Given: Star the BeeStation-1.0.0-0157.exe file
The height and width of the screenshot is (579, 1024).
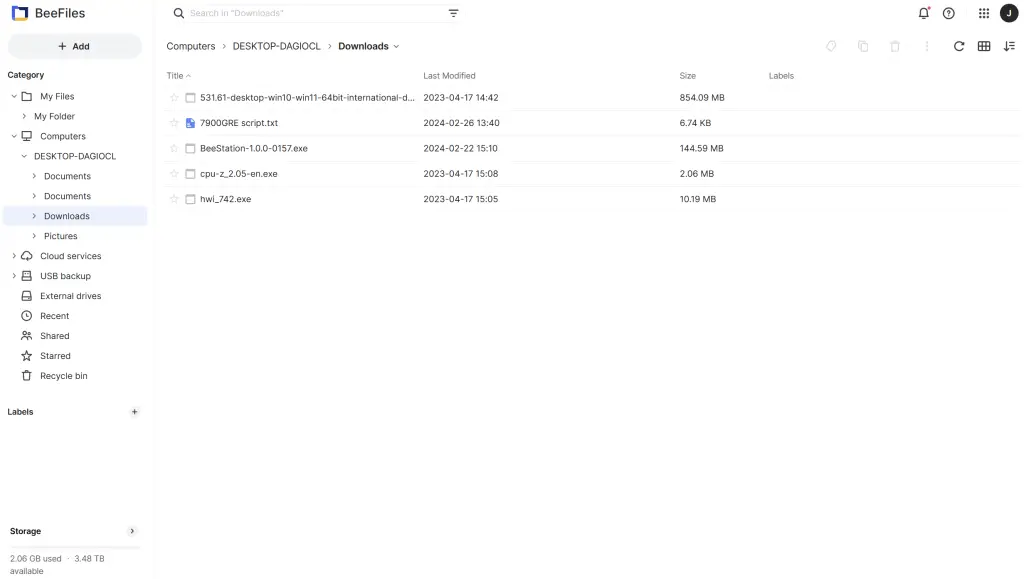Looking at the screenshot, I should (174, 148).
